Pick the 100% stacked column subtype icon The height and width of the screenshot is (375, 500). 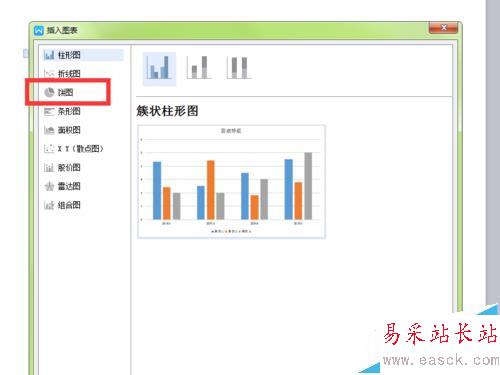click(x=239, y=68)
